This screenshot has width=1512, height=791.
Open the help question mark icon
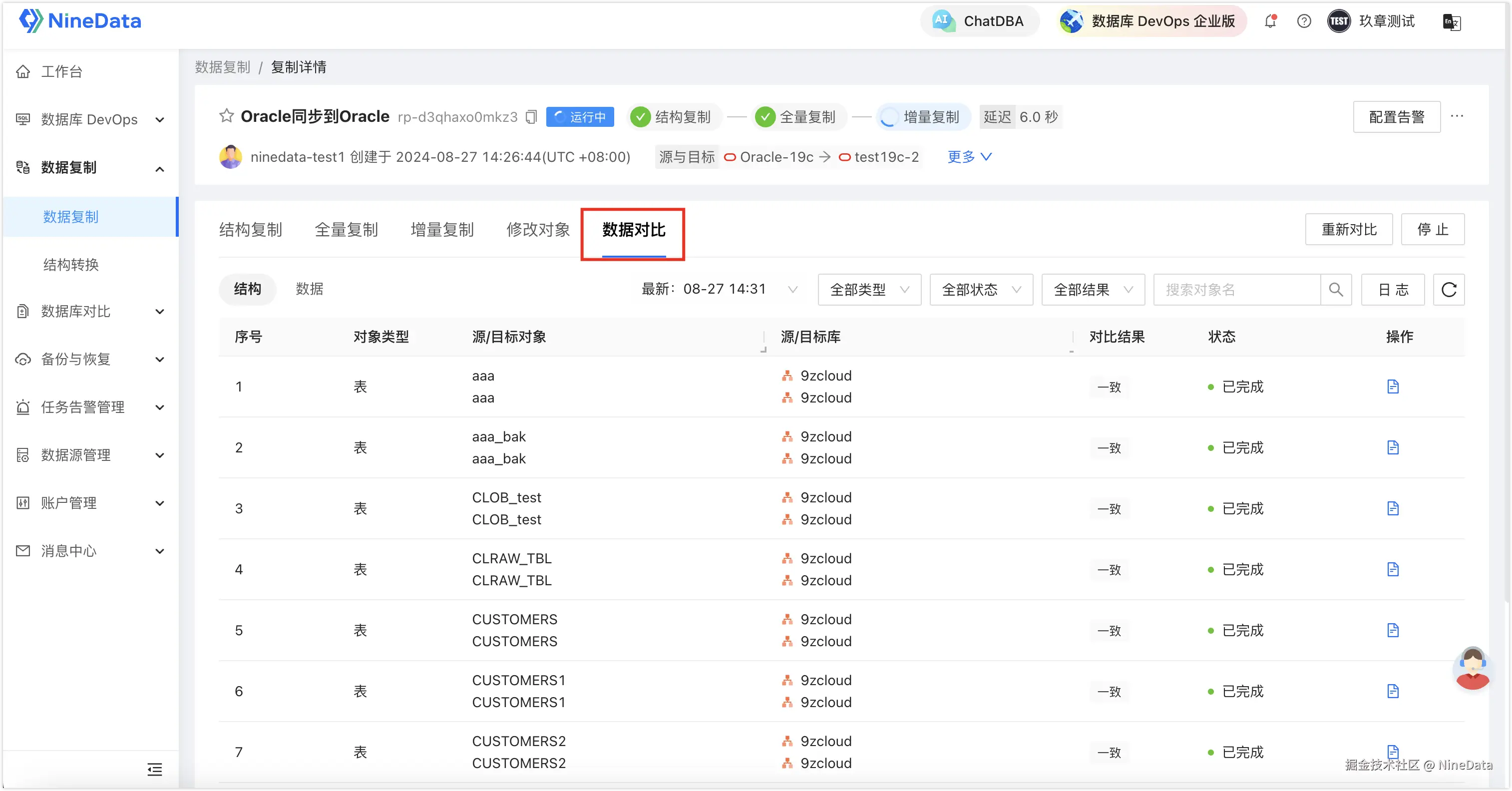(x=1304, y=21)
